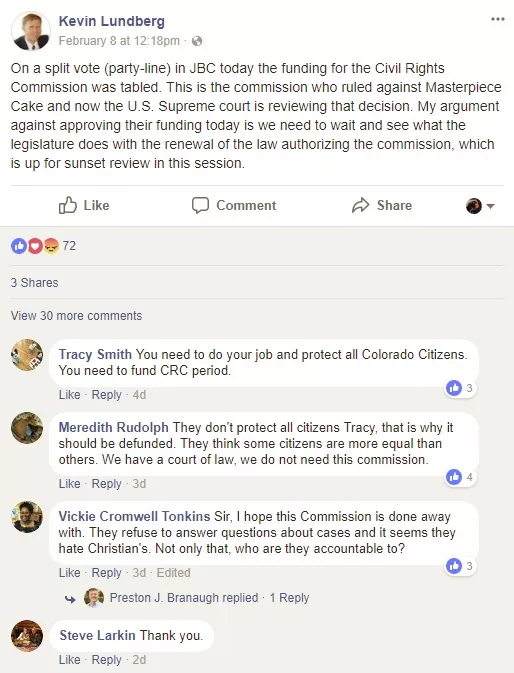Open Kevin Lundberg's profile name link
The image size is (514, 673).
[112, 21]
